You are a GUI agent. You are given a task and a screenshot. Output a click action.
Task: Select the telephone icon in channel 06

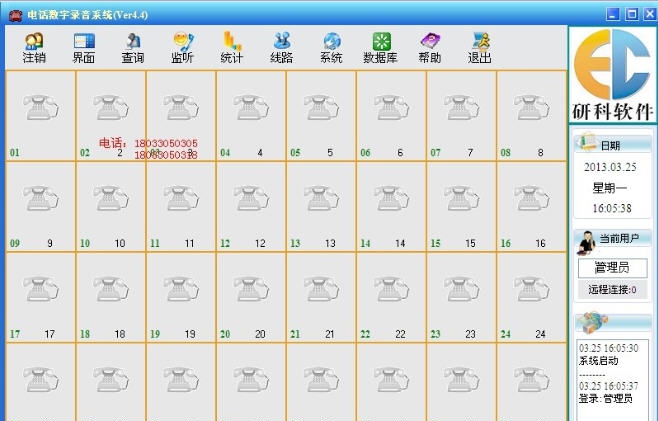pos(391,107)
